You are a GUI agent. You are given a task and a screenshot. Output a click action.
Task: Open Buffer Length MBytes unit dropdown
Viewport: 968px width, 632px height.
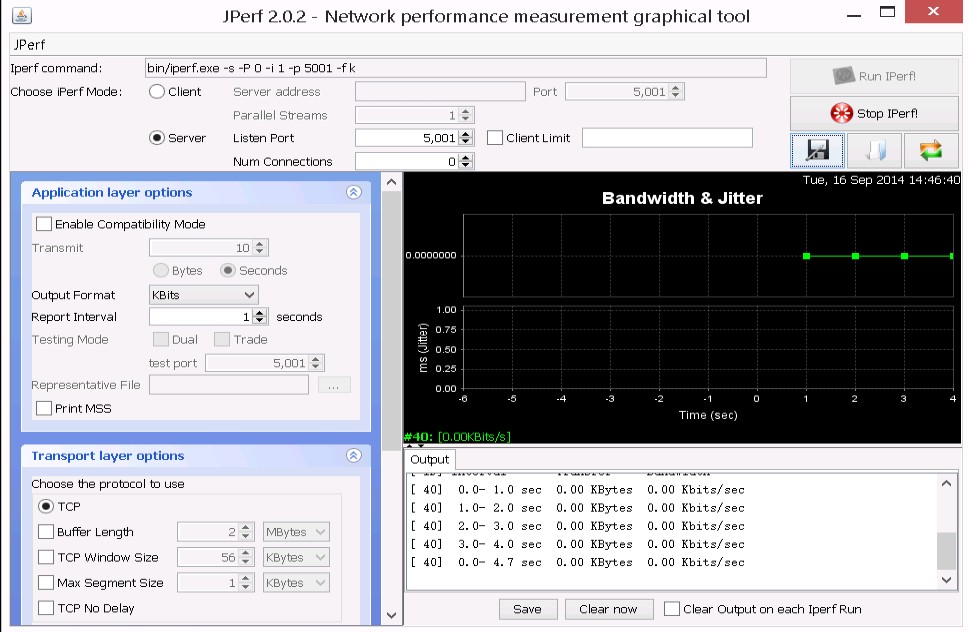pos(296,532)
